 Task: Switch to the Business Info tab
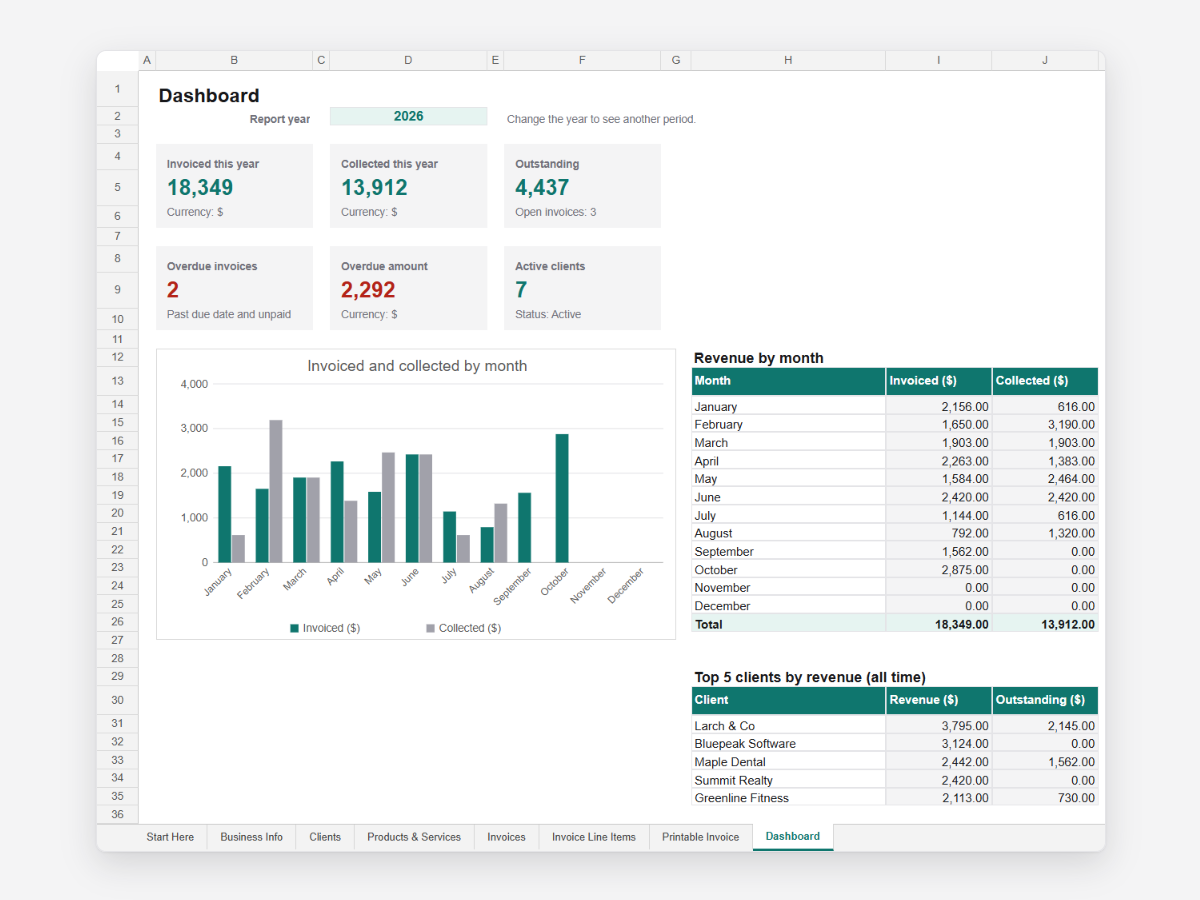click(251, 837)
